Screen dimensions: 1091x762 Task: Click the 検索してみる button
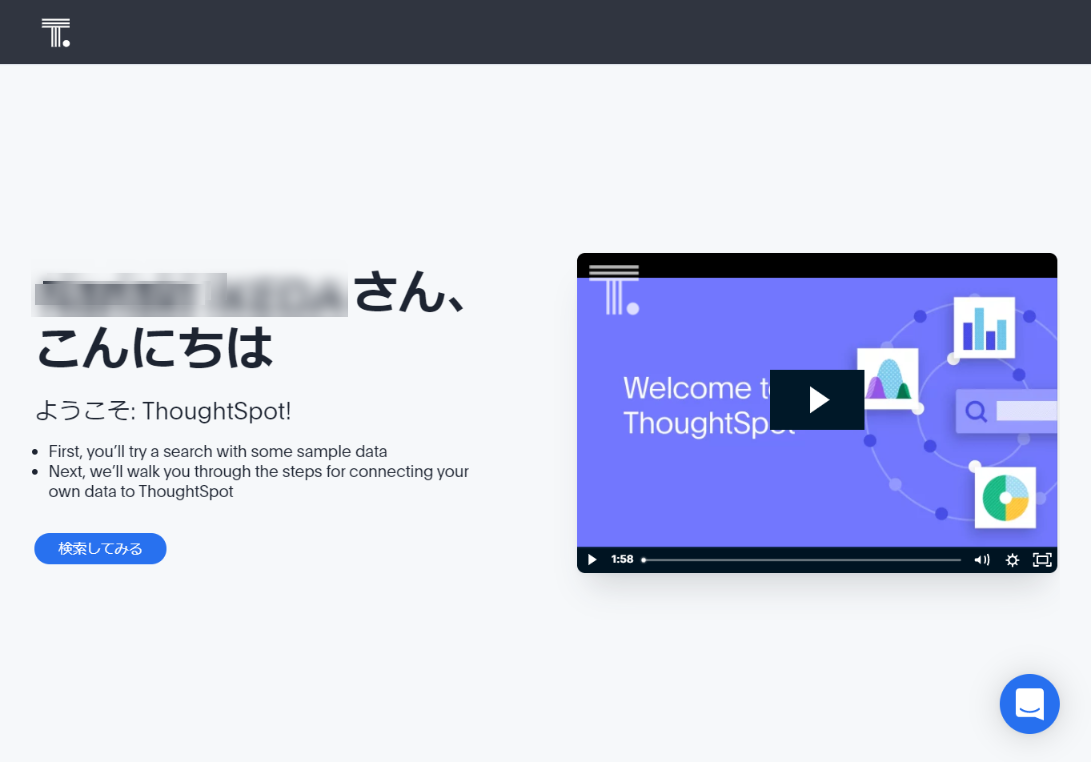(100, 548)
